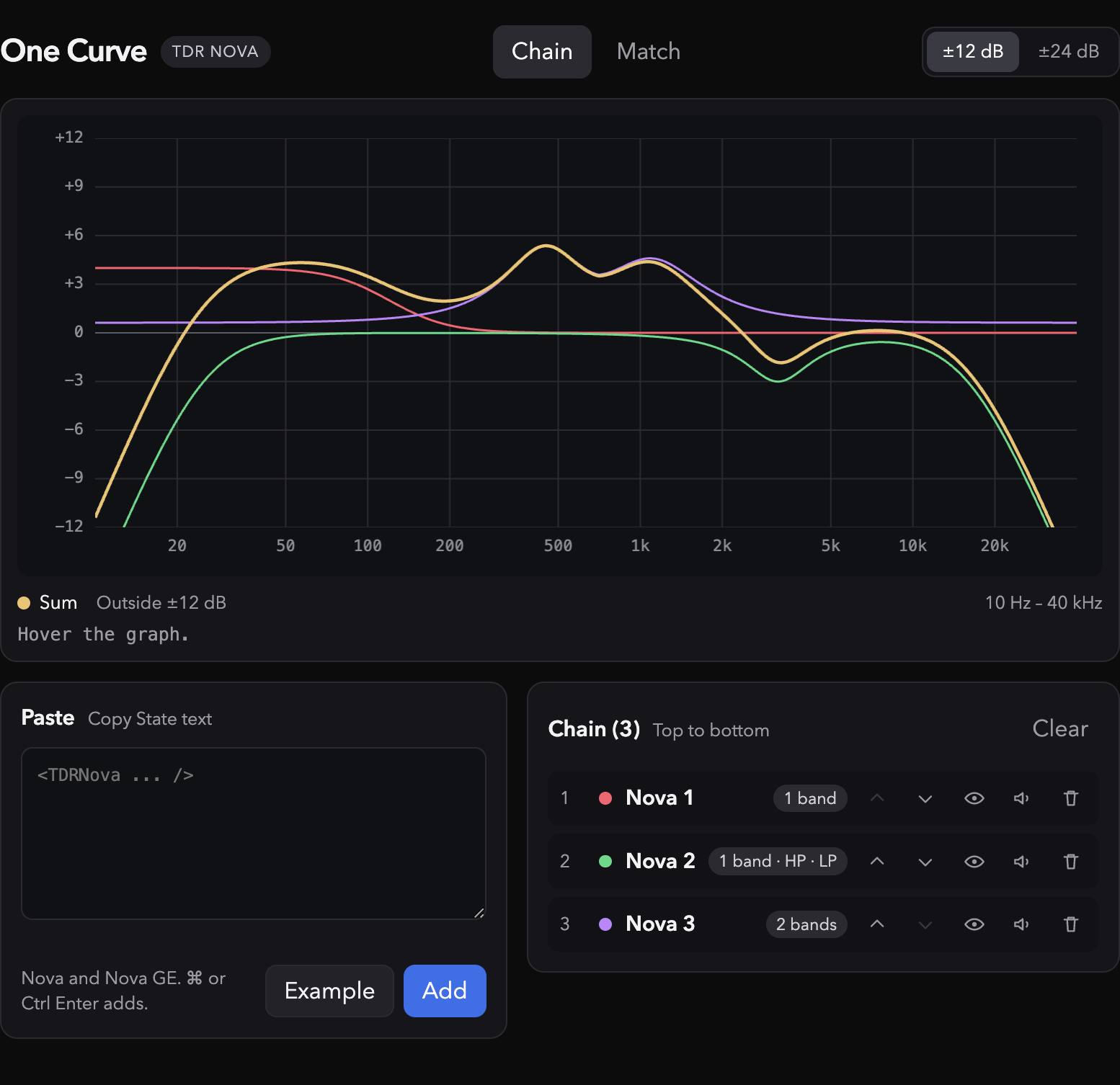This screenshot has width=1120, height=1085.
Task: Hide the Nova 3 curve
Action: [974, 924]
